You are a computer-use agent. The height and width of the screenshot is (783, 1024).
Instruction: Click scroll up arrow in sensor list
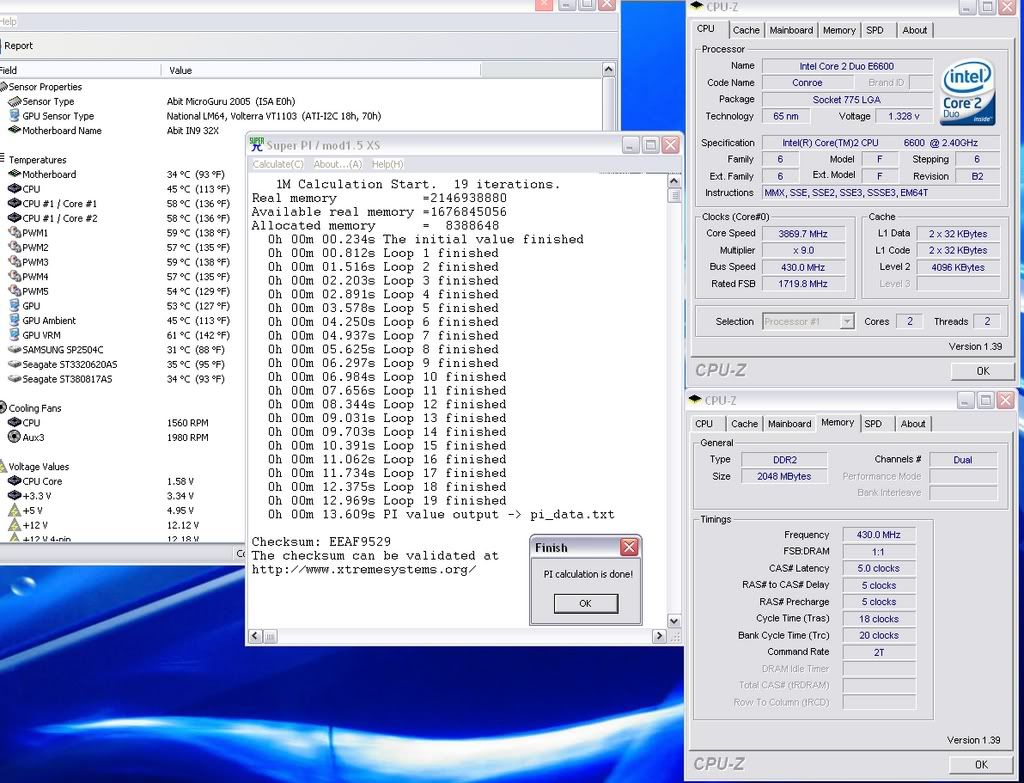coord(609,69)
